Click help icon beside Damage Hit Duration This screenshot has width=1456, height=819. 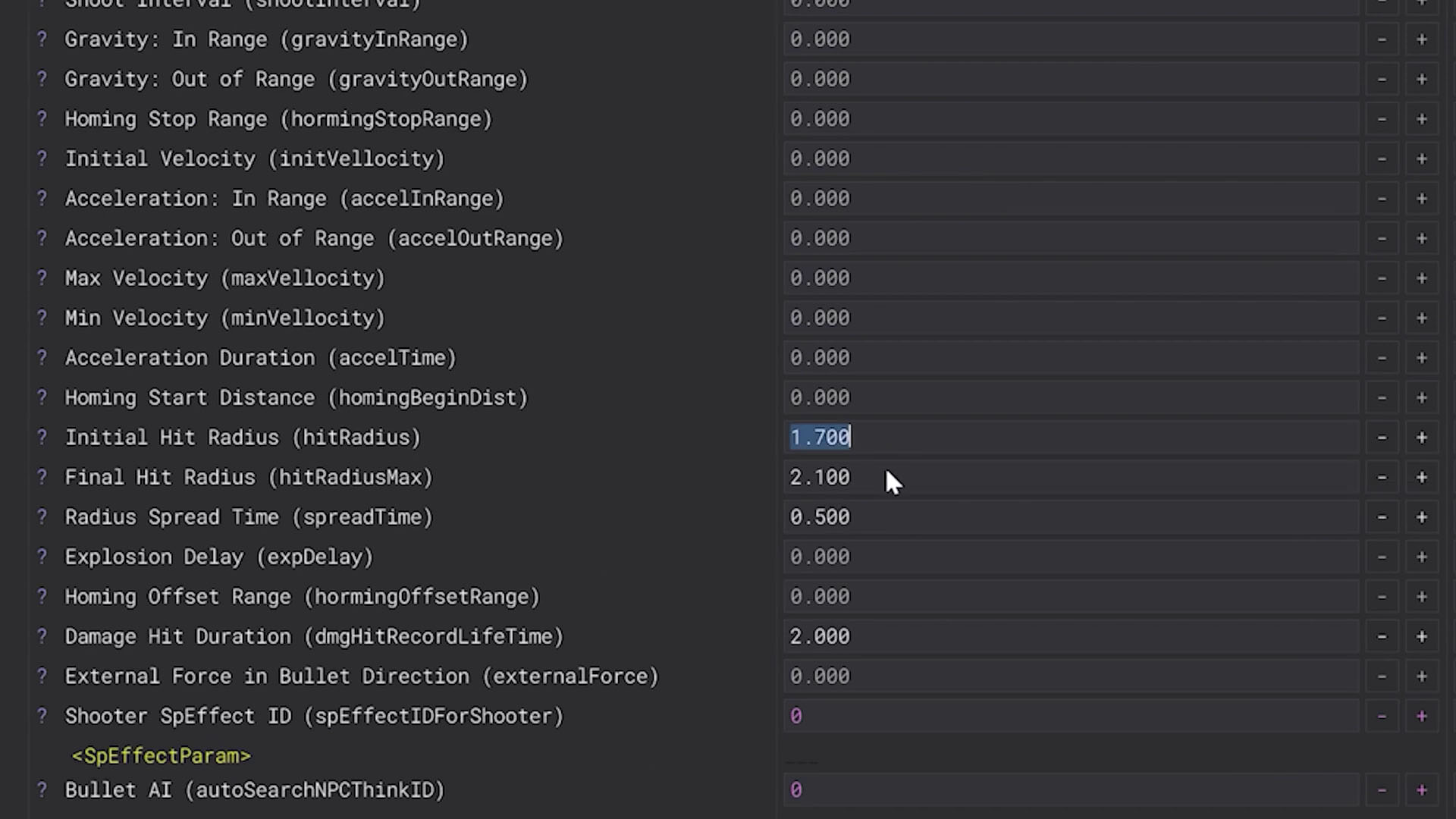pos(42,636)
